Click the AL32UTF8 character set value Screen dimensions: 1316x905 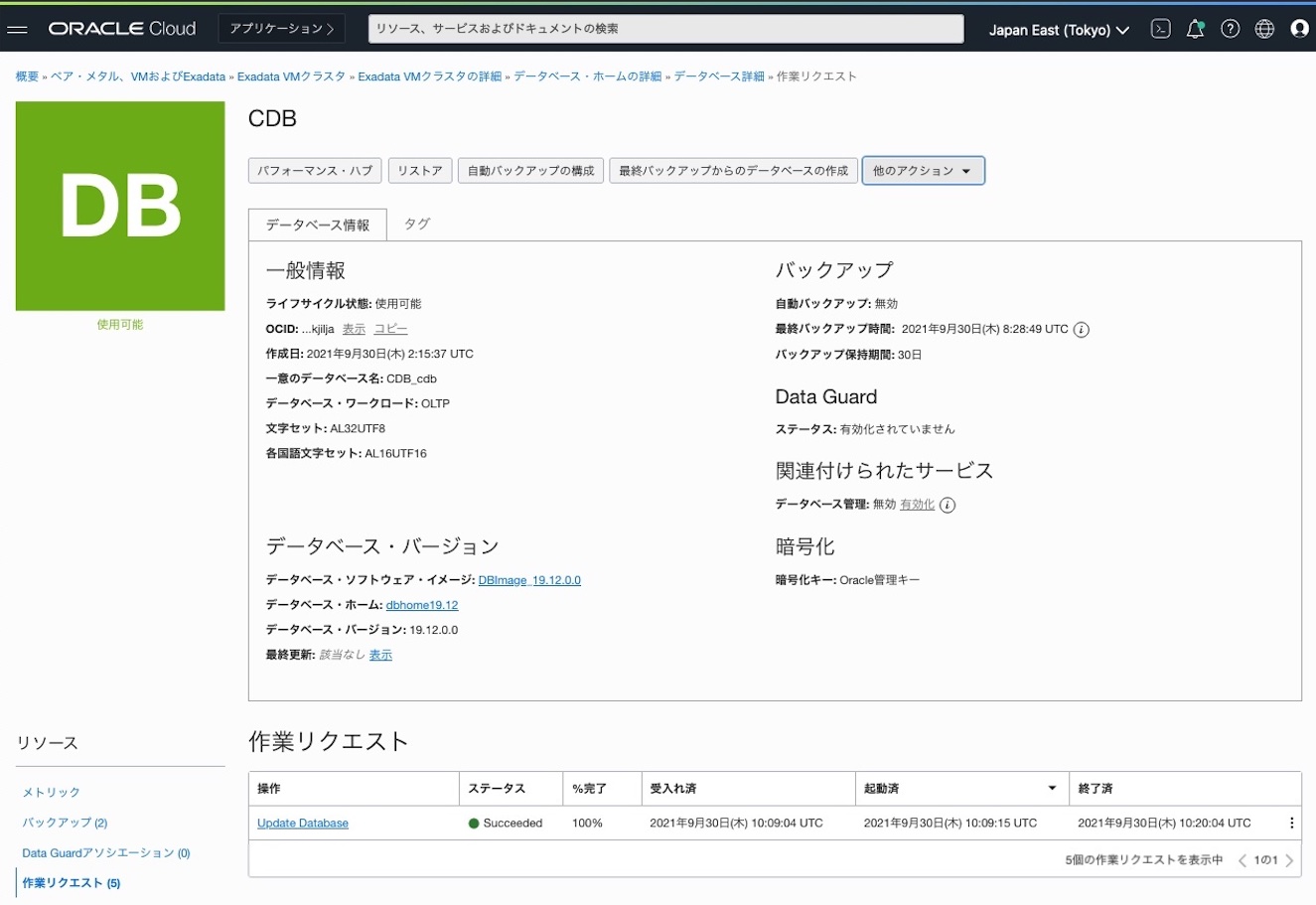click(358, 429)
